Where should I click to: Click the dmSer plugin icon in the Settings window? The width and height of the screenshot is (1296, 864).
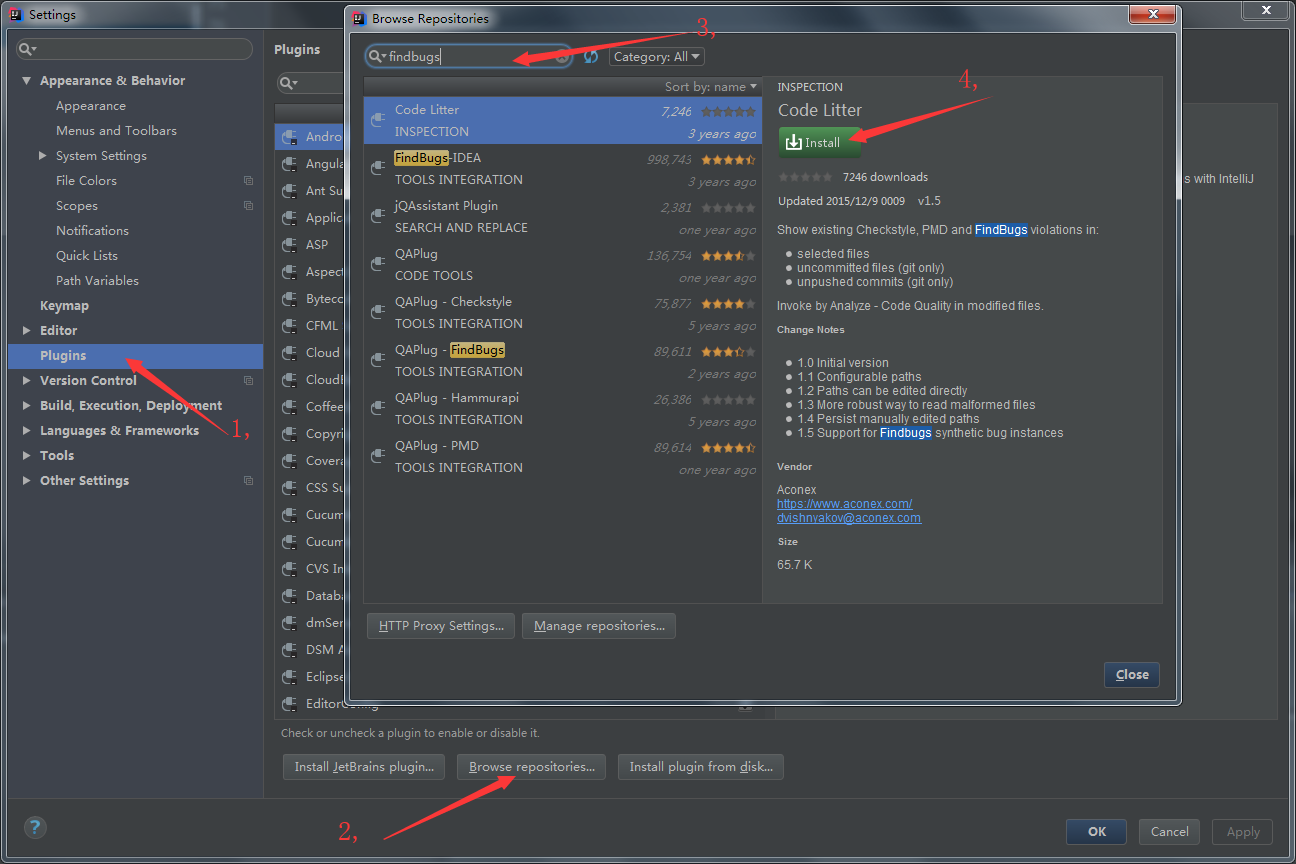coord(290,623)
